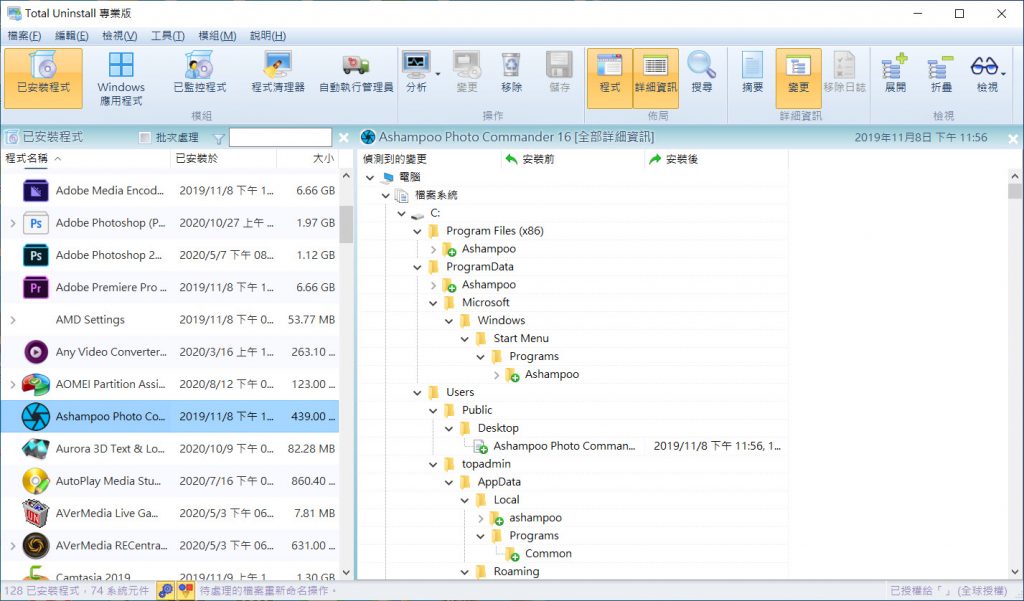Viewport: 1024px width, 601px height.
Task: Open the 工具(T) menu
Action: [168, 36]
